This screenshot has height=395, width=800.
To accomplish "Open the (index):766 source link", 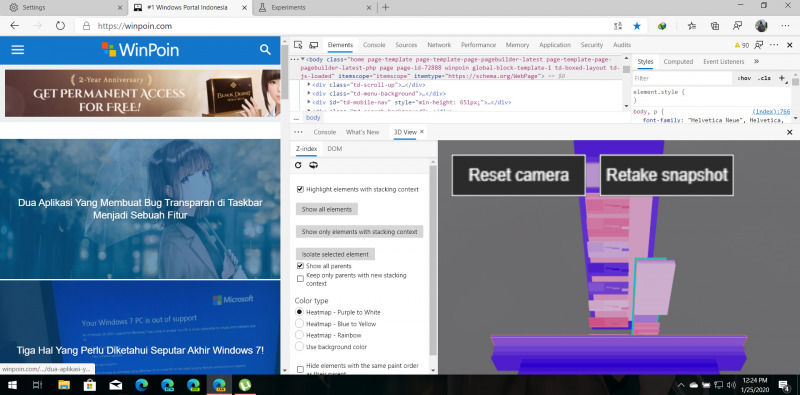I will 771,111.
